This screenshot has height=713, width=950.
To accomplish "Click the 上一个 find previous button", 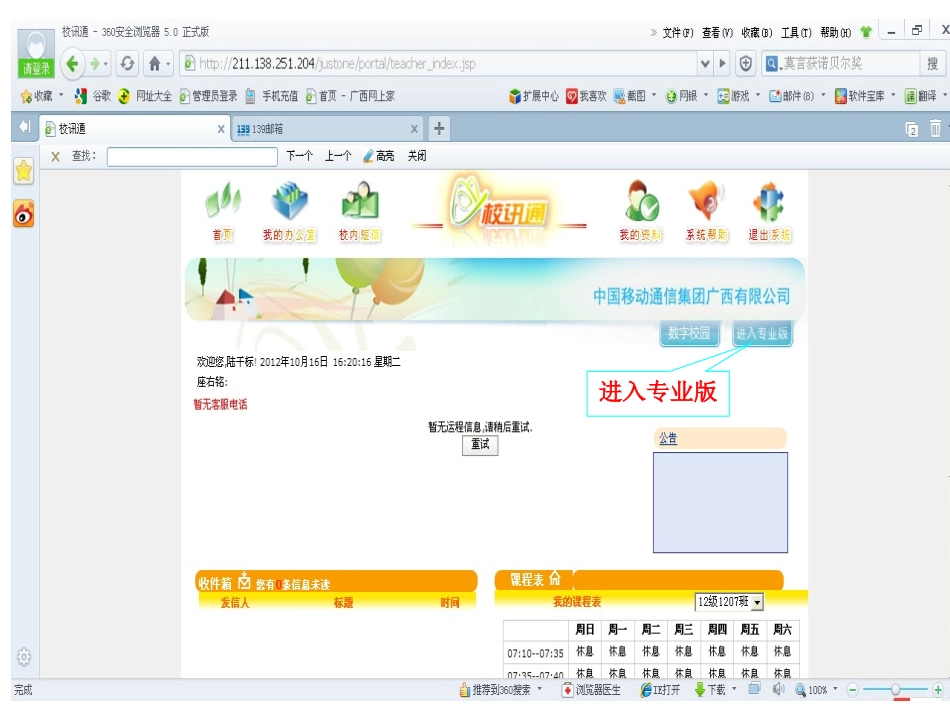I will [x=337, y=156].
